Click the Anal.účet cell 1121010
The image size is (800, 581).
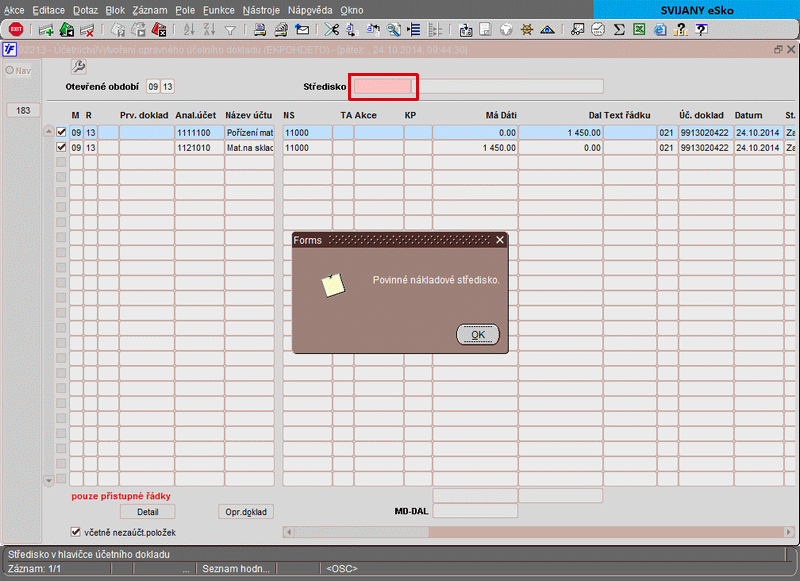(199, 147)
